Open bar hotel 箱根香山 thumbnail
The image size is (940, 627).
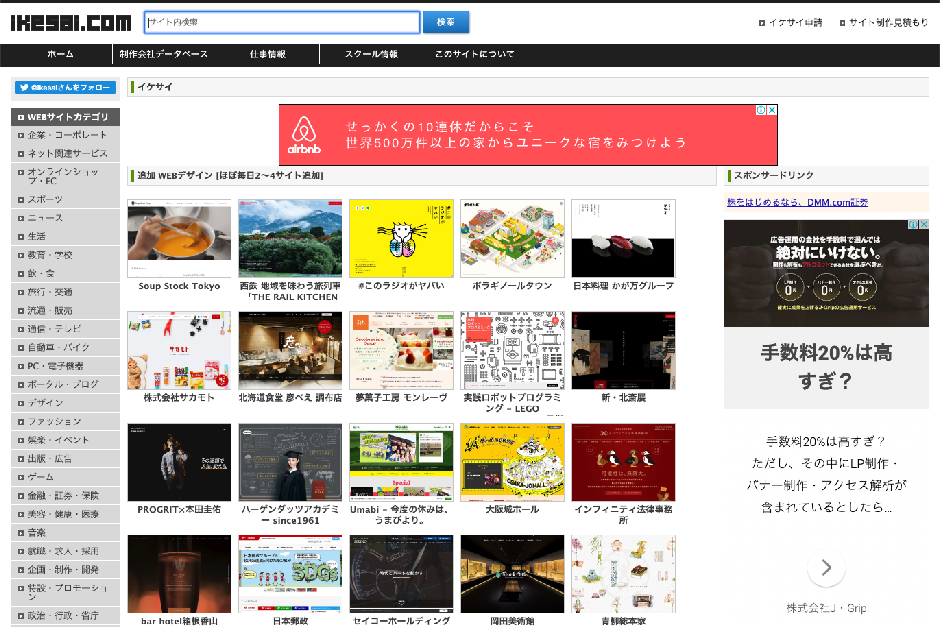point(179,574)
